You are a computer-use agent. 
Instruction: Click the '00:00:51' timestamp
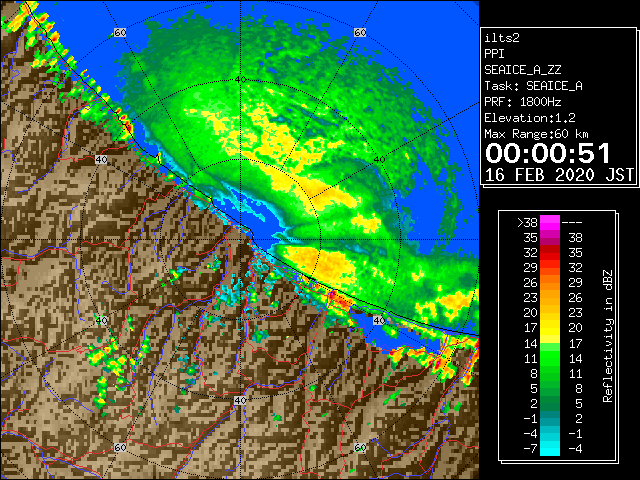(x=548, y=153)
